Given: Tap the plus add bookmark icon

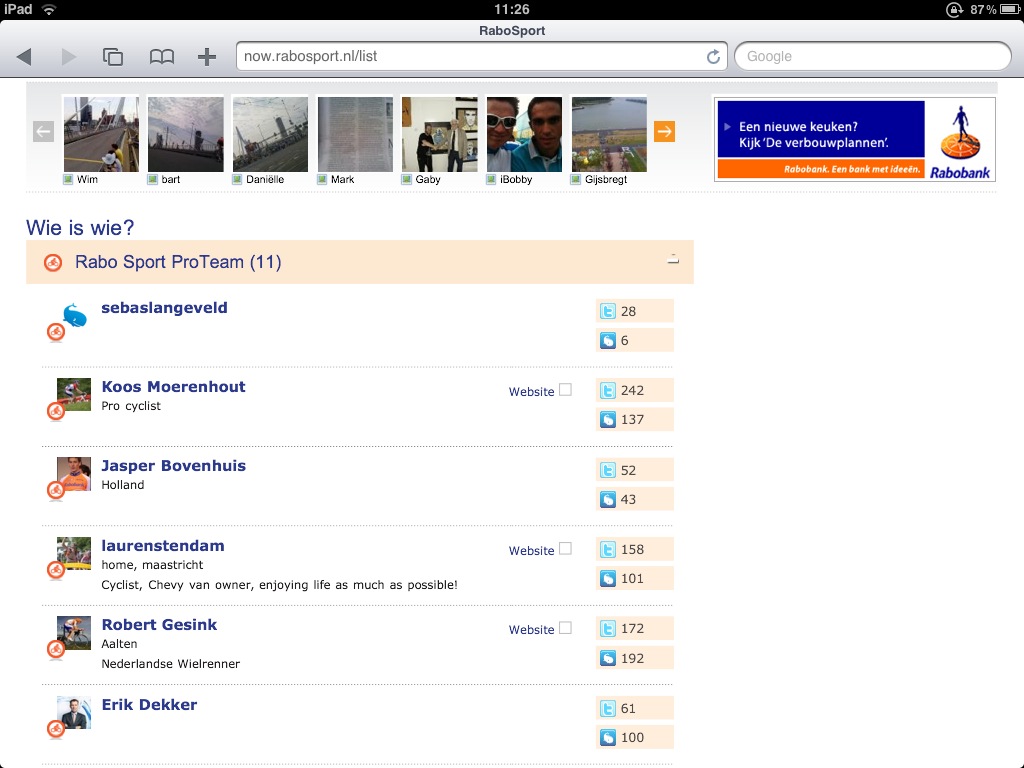Looking at the screenshot, I should [206, 57].
